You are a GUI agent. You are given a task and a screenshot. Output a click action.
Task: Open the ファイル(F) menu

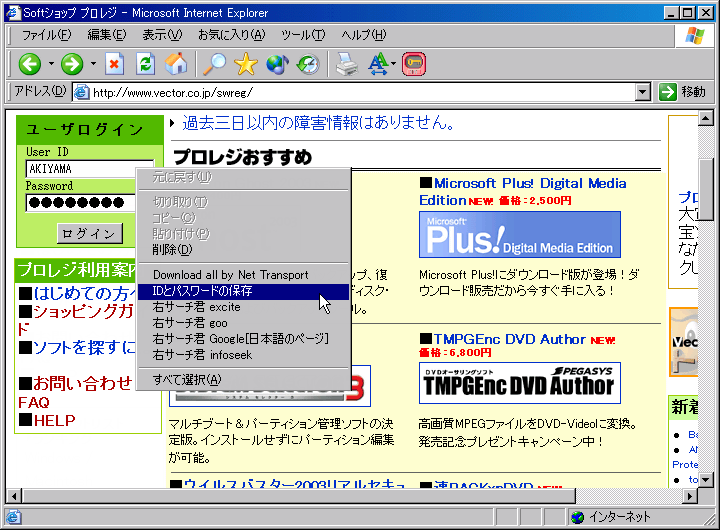pos(46,35)
